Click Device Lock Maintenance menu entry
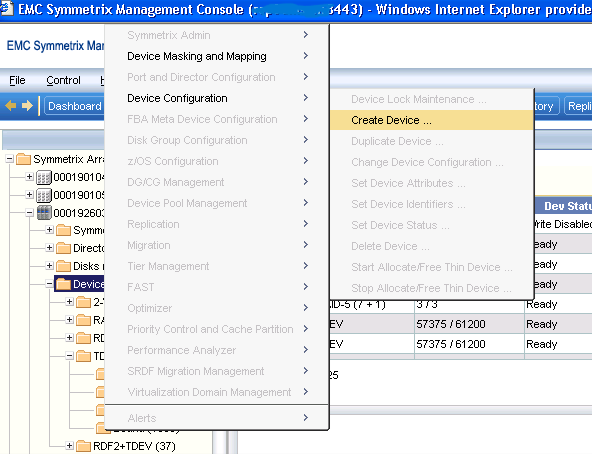Viewport: 592px width, 454px height. tap(432, 99)
